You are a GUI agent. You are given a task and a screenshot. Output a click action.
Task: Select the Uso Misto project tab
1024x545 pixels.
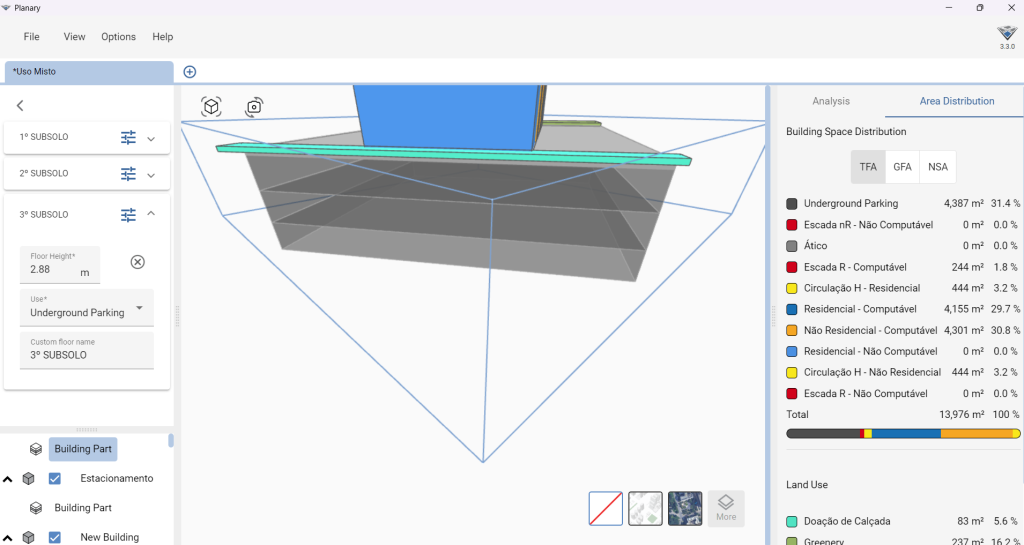[89, 72]
